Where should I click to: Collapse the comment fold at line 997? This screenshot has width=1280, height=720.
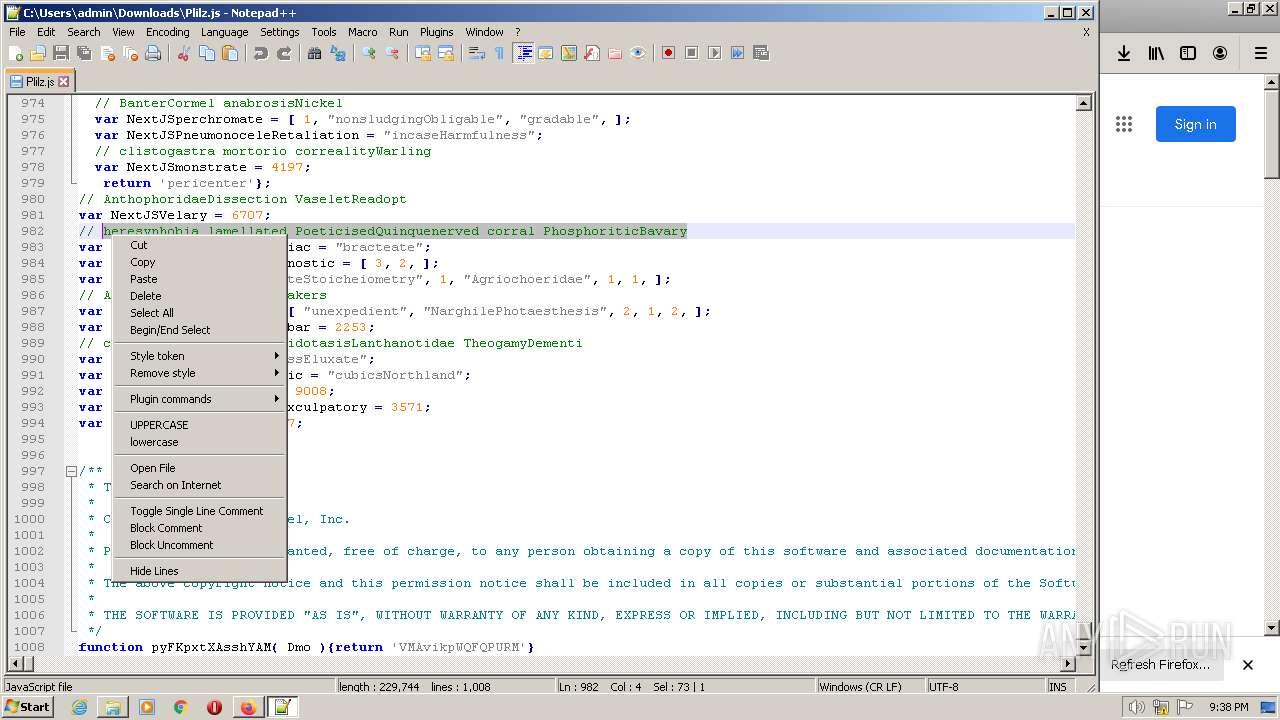click(x=71, y=471)
